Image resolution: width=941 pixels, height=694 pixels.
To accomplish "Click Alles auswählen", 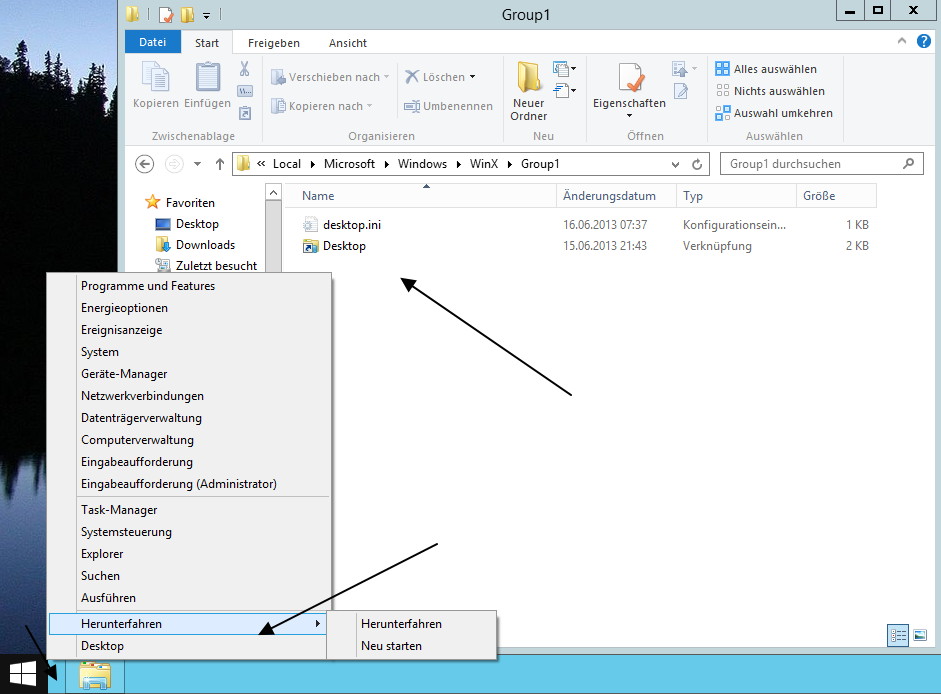I will (x=766, y=69).
